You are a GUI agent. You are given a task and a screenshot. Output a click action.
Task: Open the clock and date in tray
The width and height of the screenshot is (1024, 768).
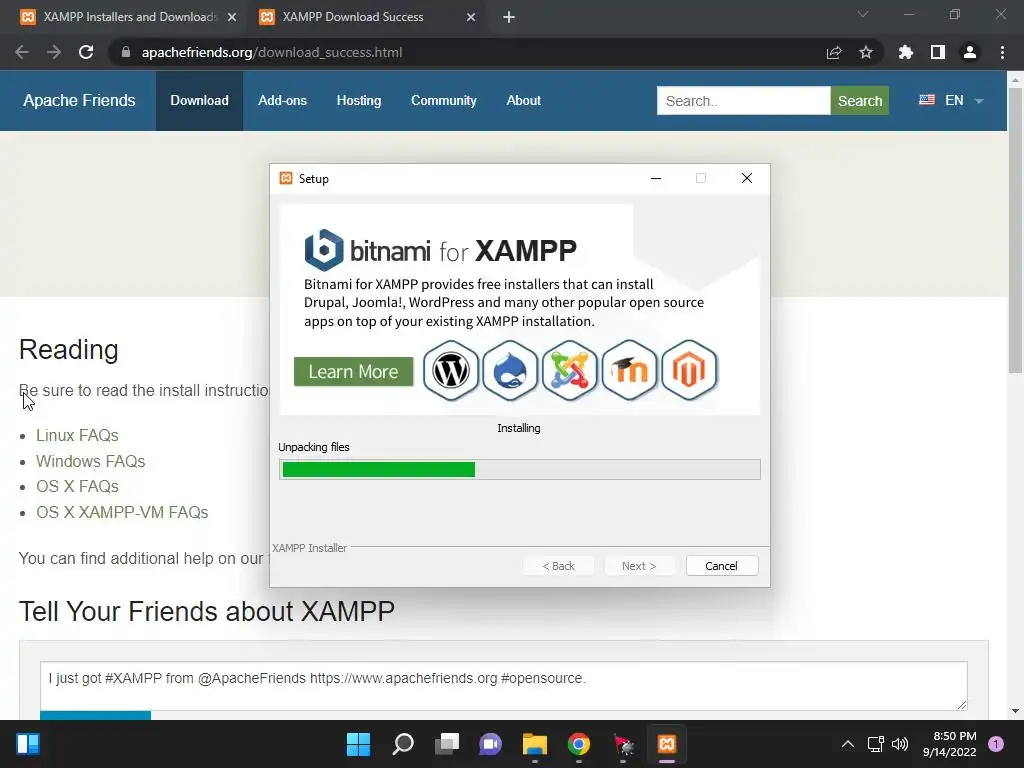[x=950, y=744]
